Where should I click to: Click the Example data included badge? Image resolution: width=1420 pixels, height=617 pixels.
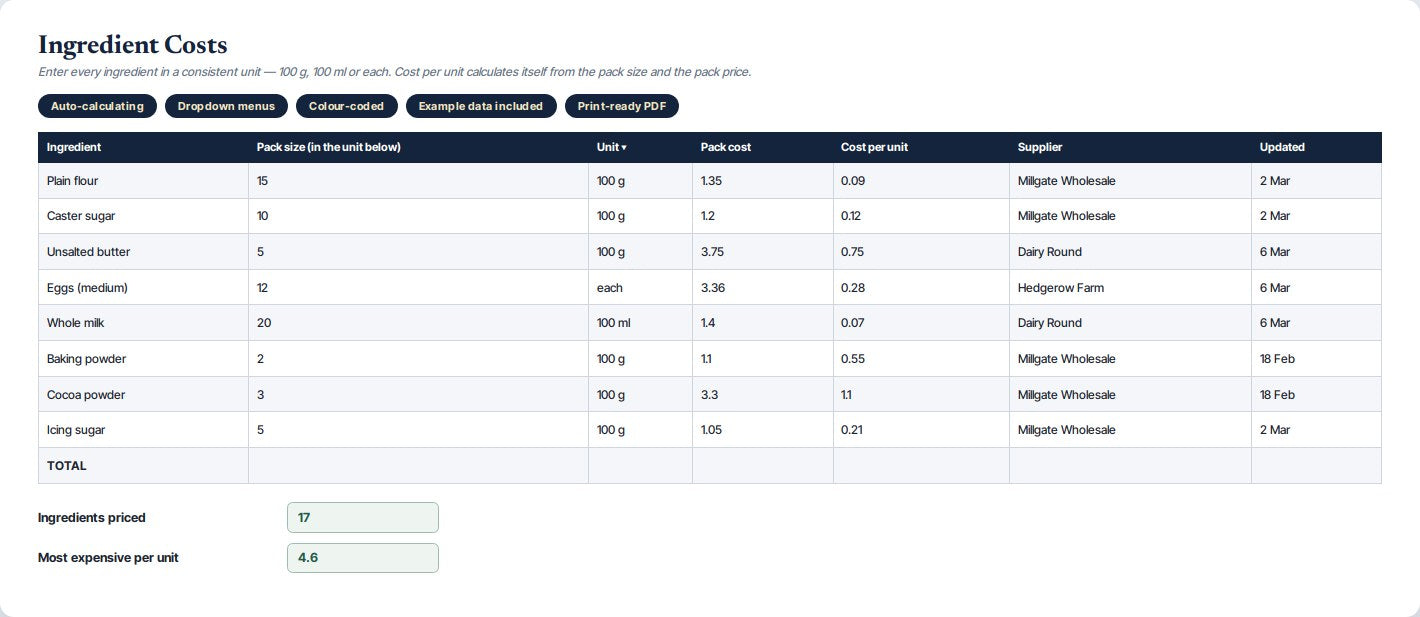click(x=481, y=106)
